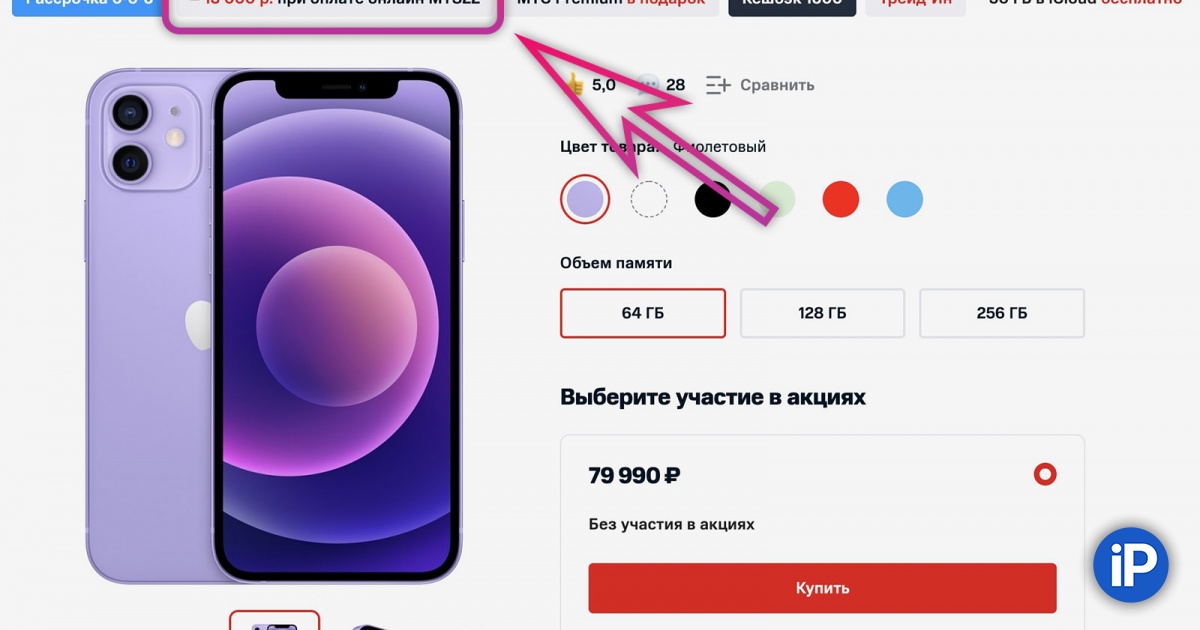Select the purple color swatch

click(585, 199)
